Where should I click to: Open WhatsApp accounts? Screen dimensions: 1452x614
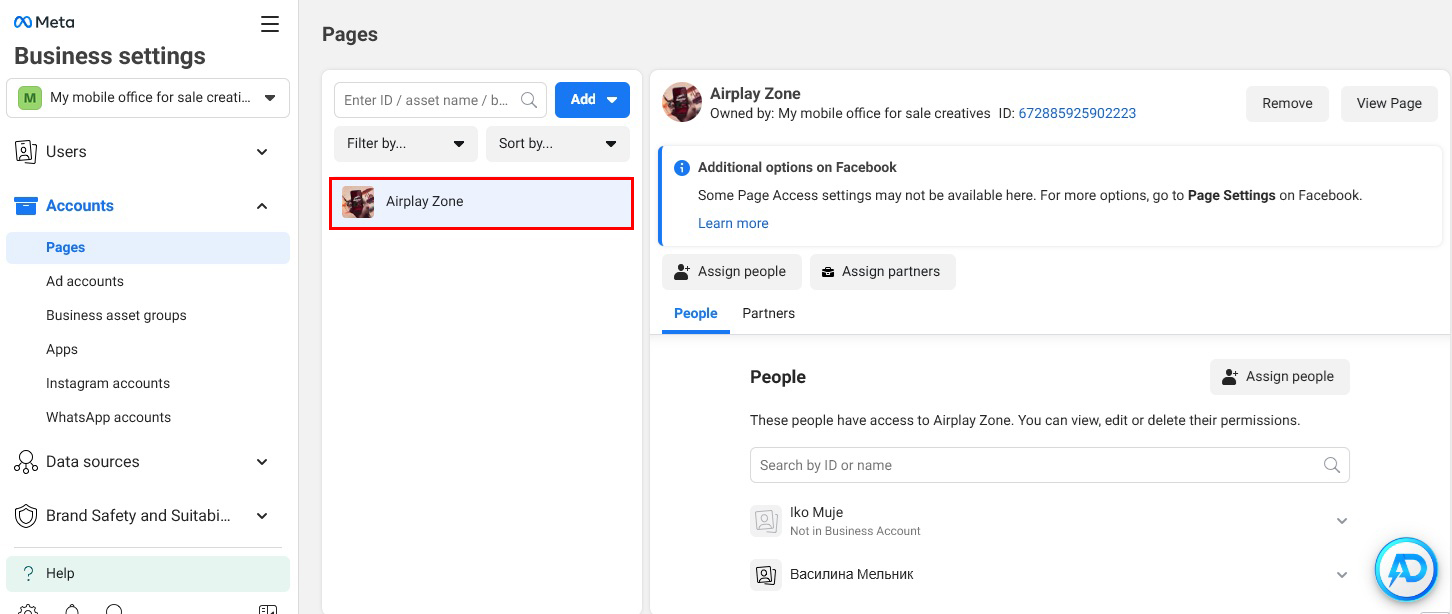tap(108, 418)
